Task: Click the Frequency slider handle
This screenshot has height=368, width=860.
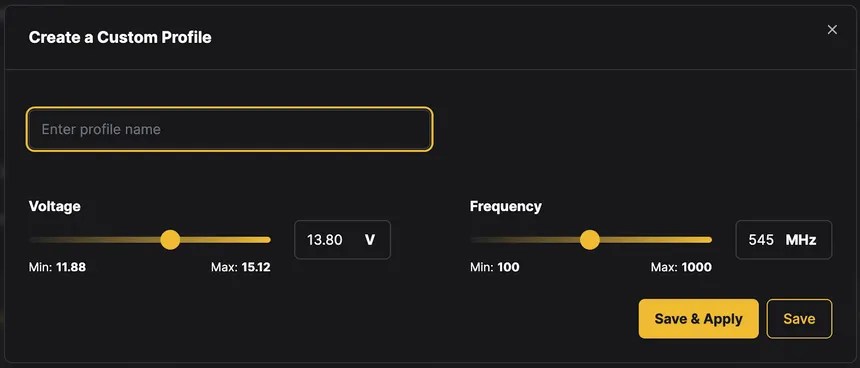Action: [x=590, y=240]
